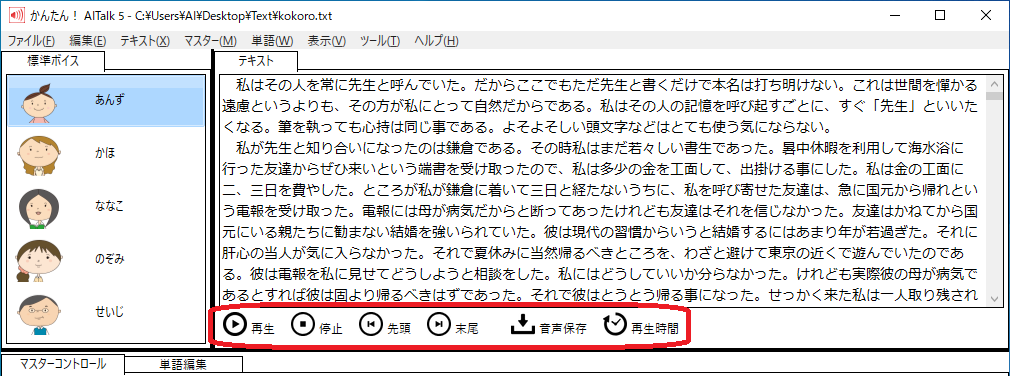
Task: Open the ヘルプ(H) menu
Action: tap(436, 41)
